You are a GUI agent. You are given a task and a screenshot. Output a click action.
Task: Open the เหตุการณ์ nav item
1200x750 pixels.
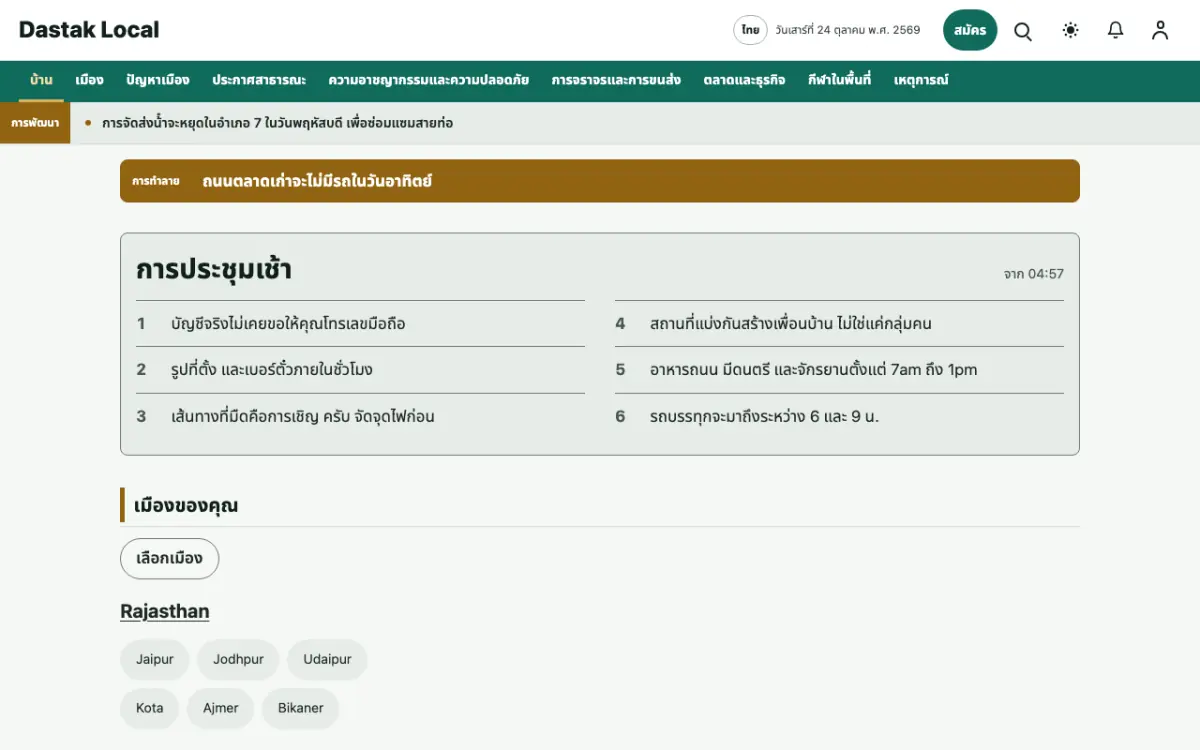point(921,80)
